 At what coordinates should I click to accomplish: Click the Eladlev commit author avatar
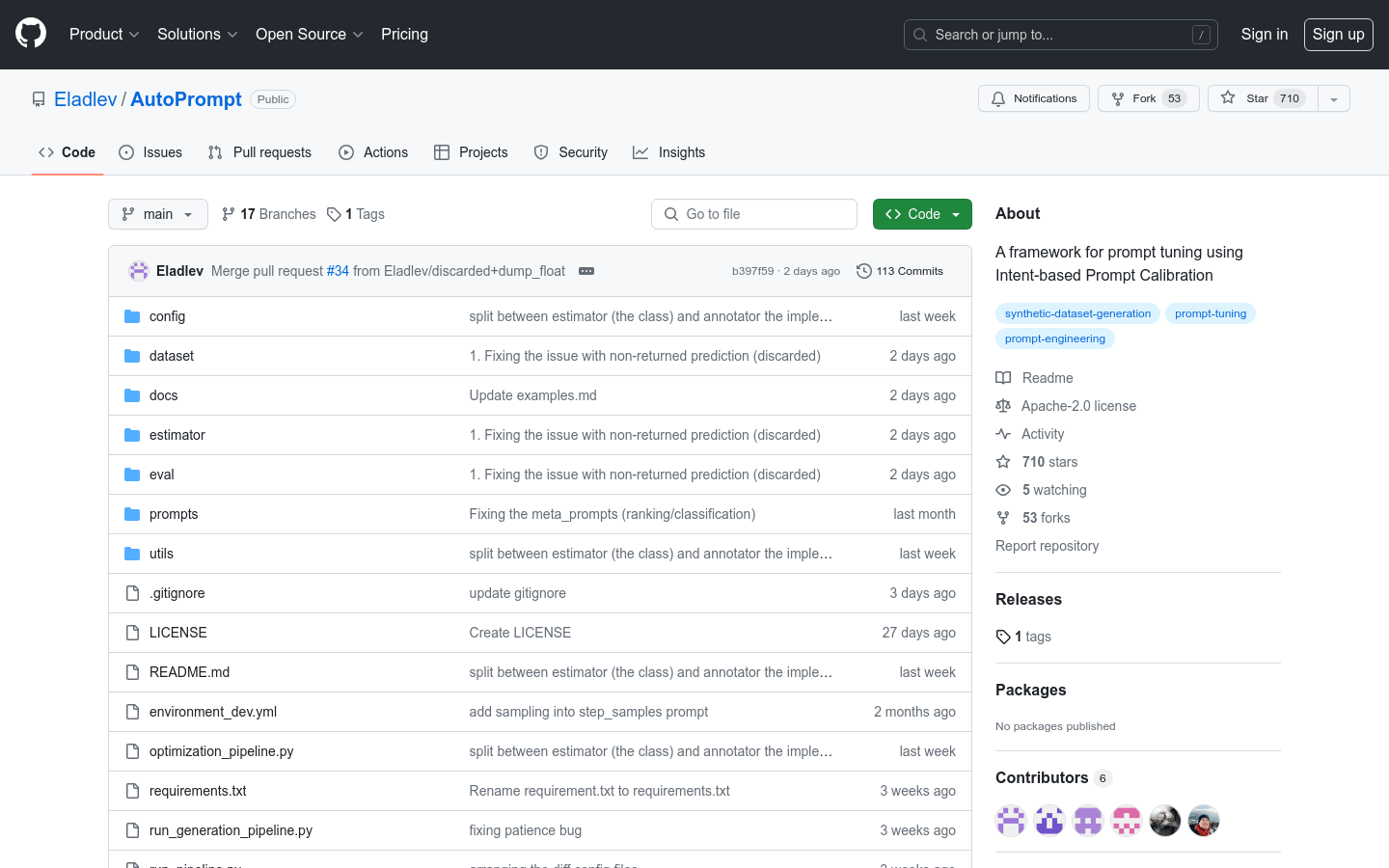[x=139, y=271]
